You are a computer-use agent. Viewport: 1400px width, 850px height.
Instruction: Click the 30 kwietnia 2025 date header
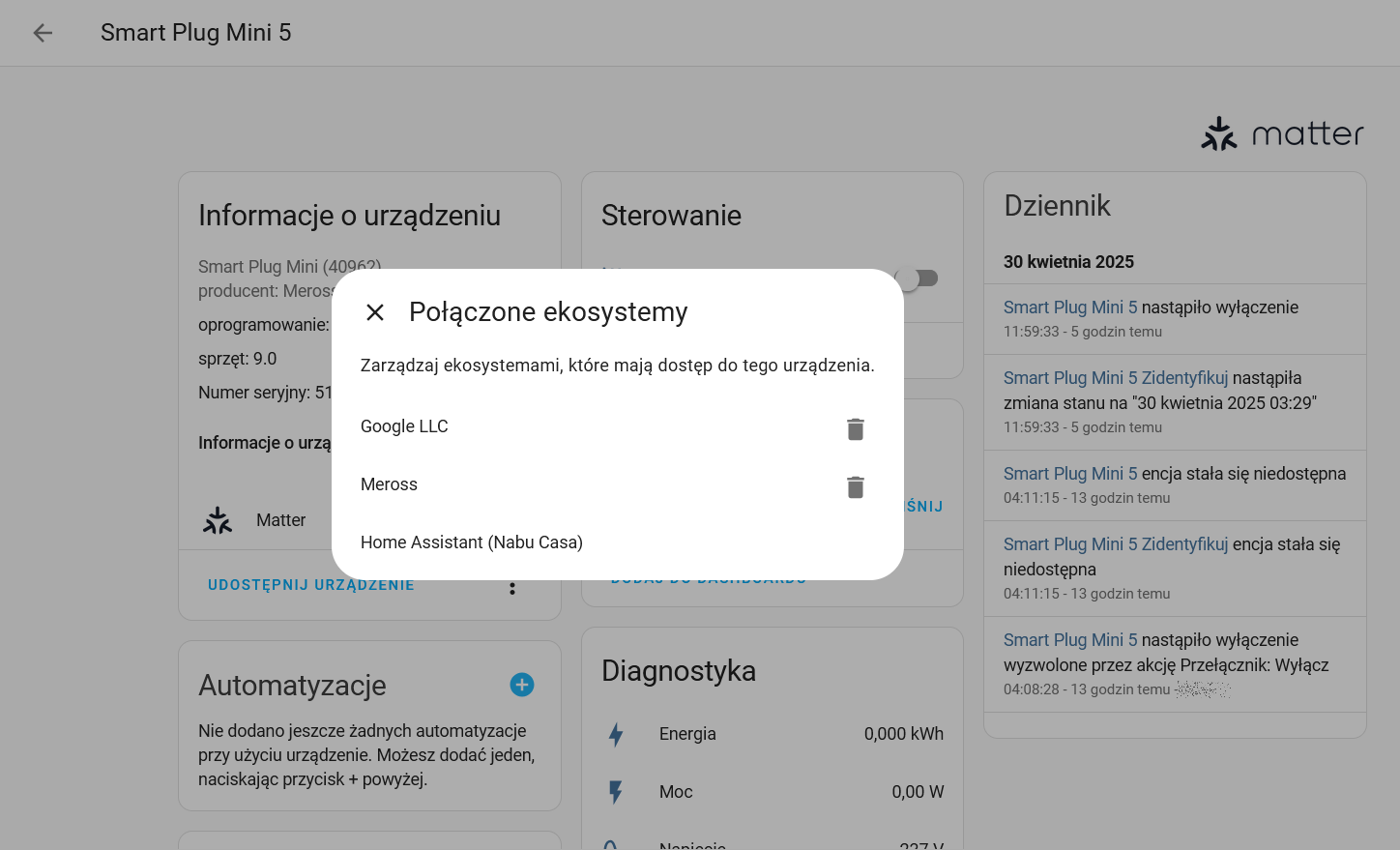coord(1068,262)
